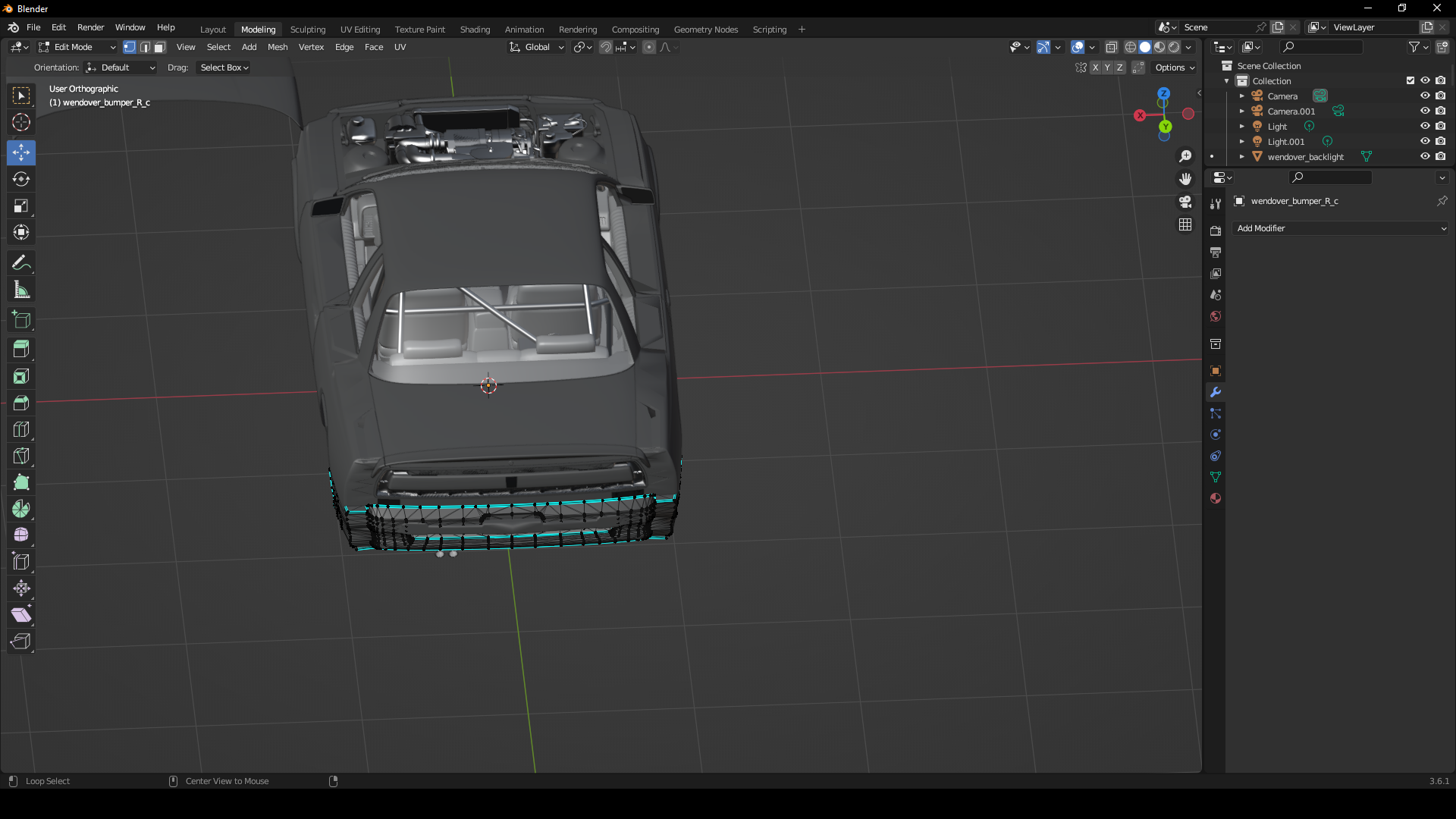
Task: Select the Annotate tool
Action: click(x=21, y=262)
